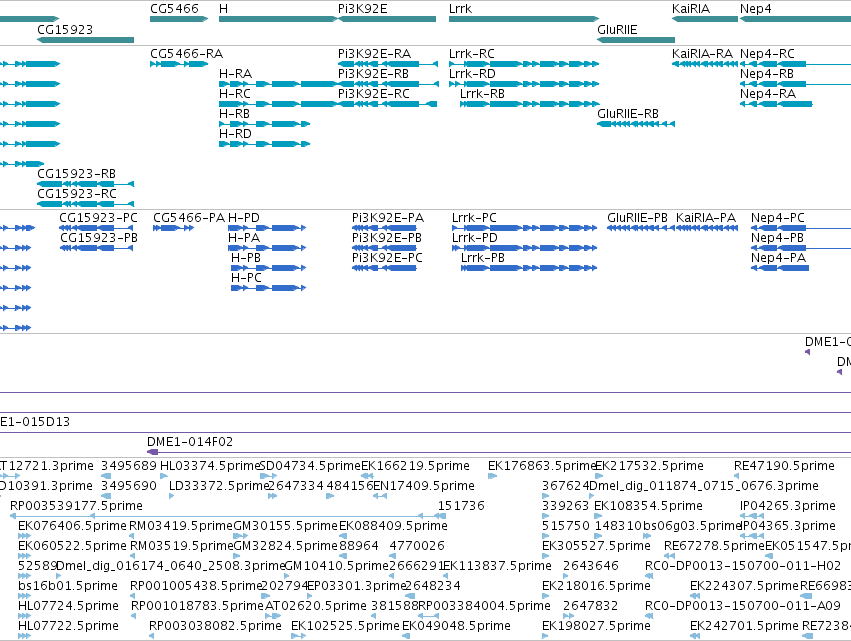This screenshot has height=641, width=851.
Task: Click EST marker under EK088409.5prime
Action: click(x=343, y=536)
